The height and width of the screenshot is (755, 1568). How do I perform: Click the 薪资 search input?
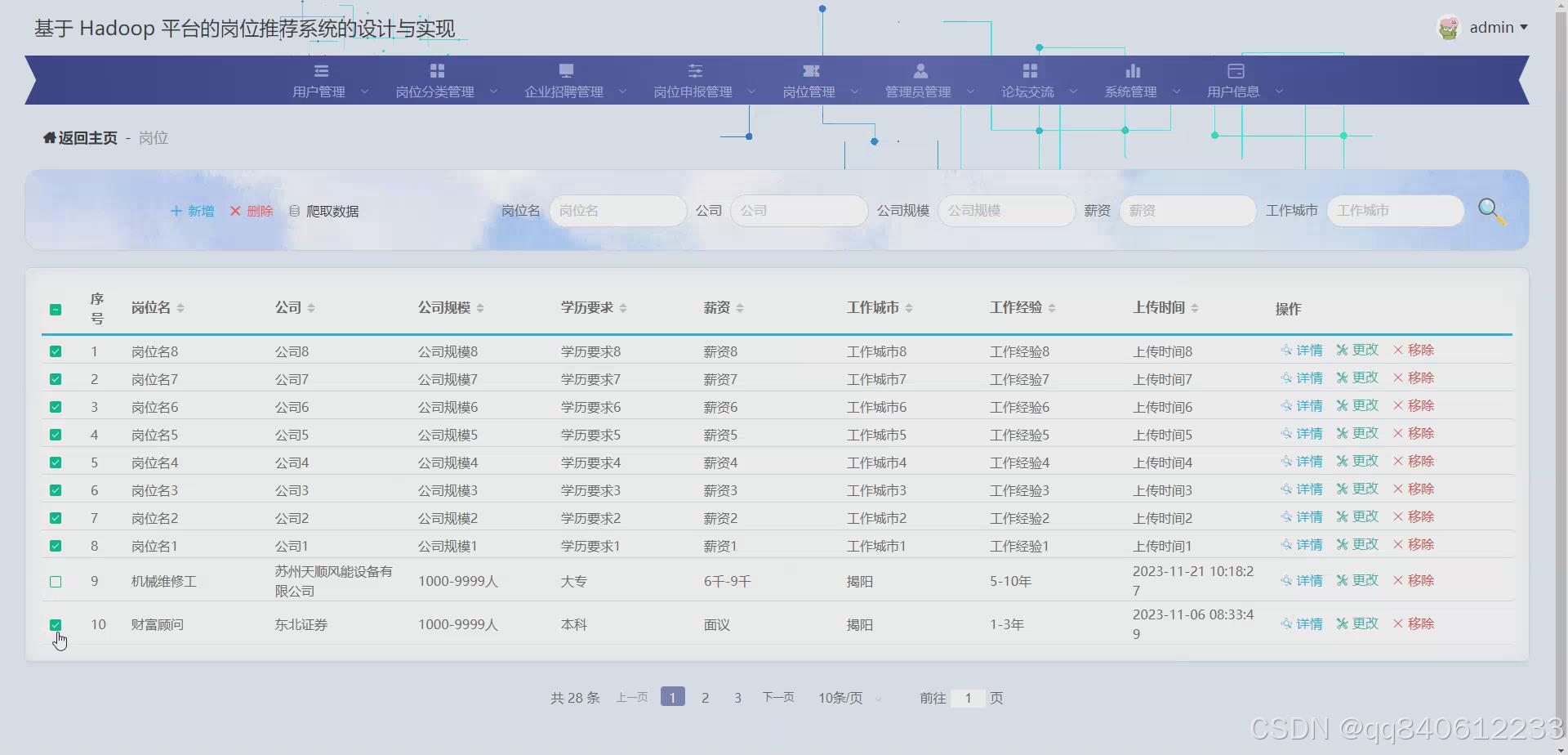[x=1187, y=211]
